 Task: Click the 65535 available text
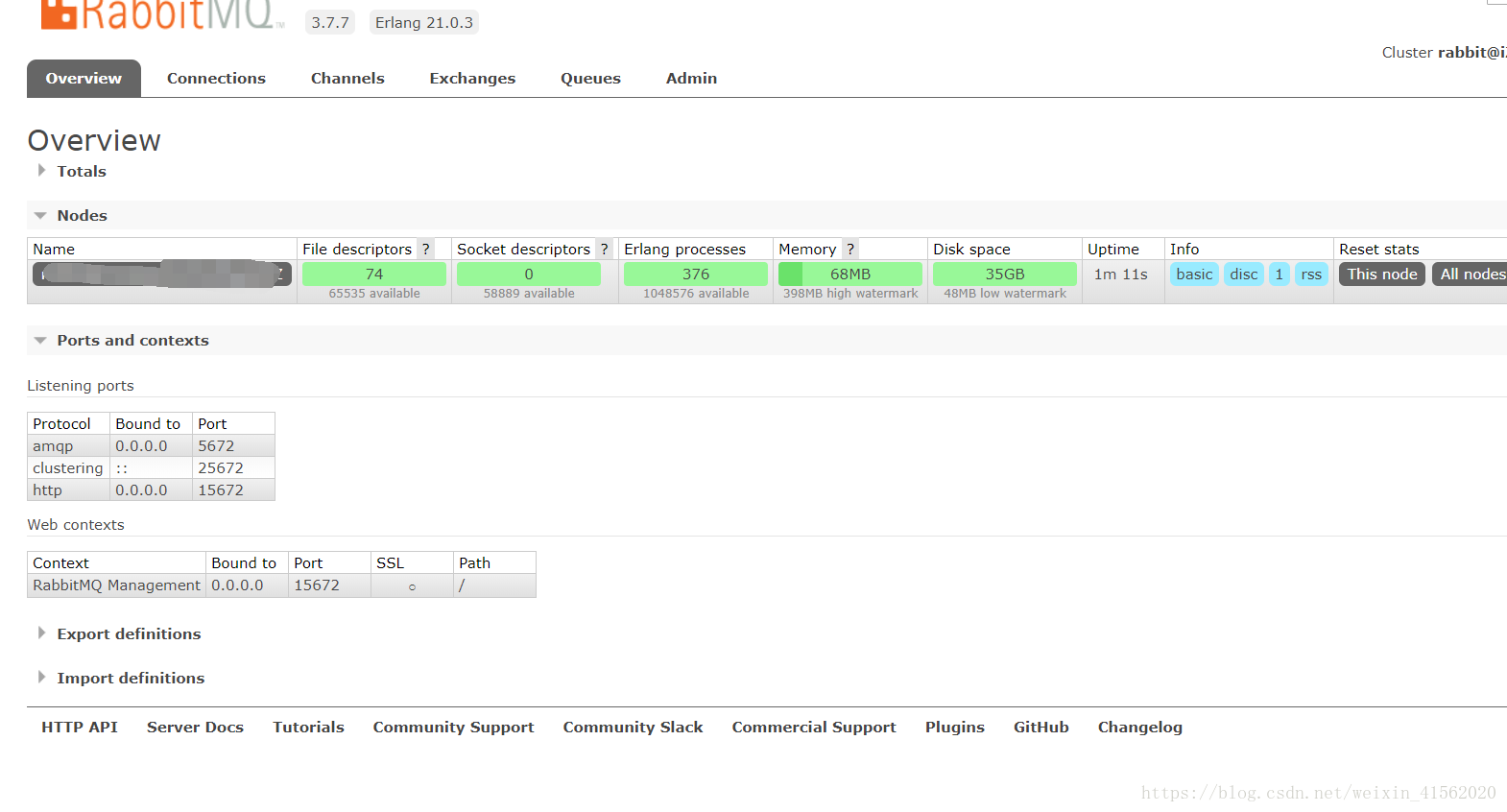click(x=374, y=294)
